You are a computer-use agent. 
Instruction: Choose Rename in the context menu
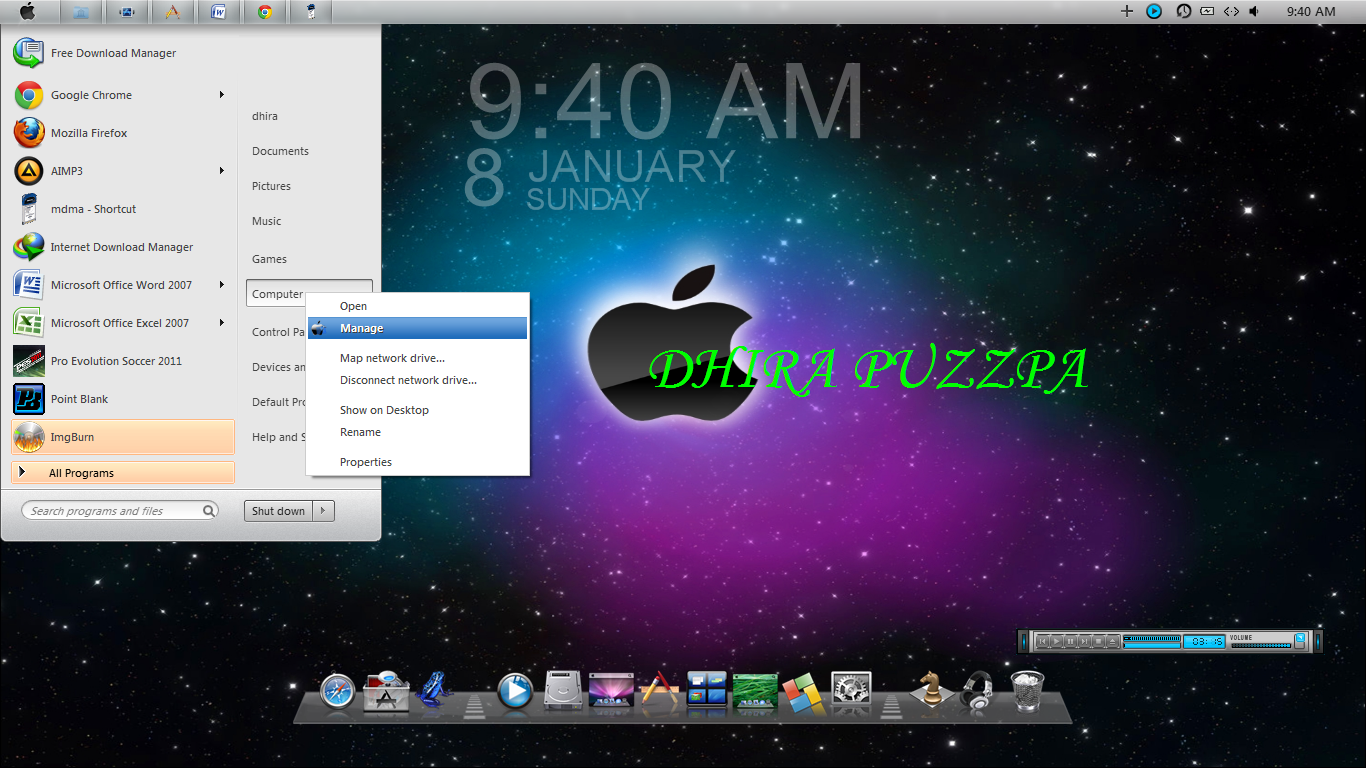pyautogui.click(x=418, y=432)
